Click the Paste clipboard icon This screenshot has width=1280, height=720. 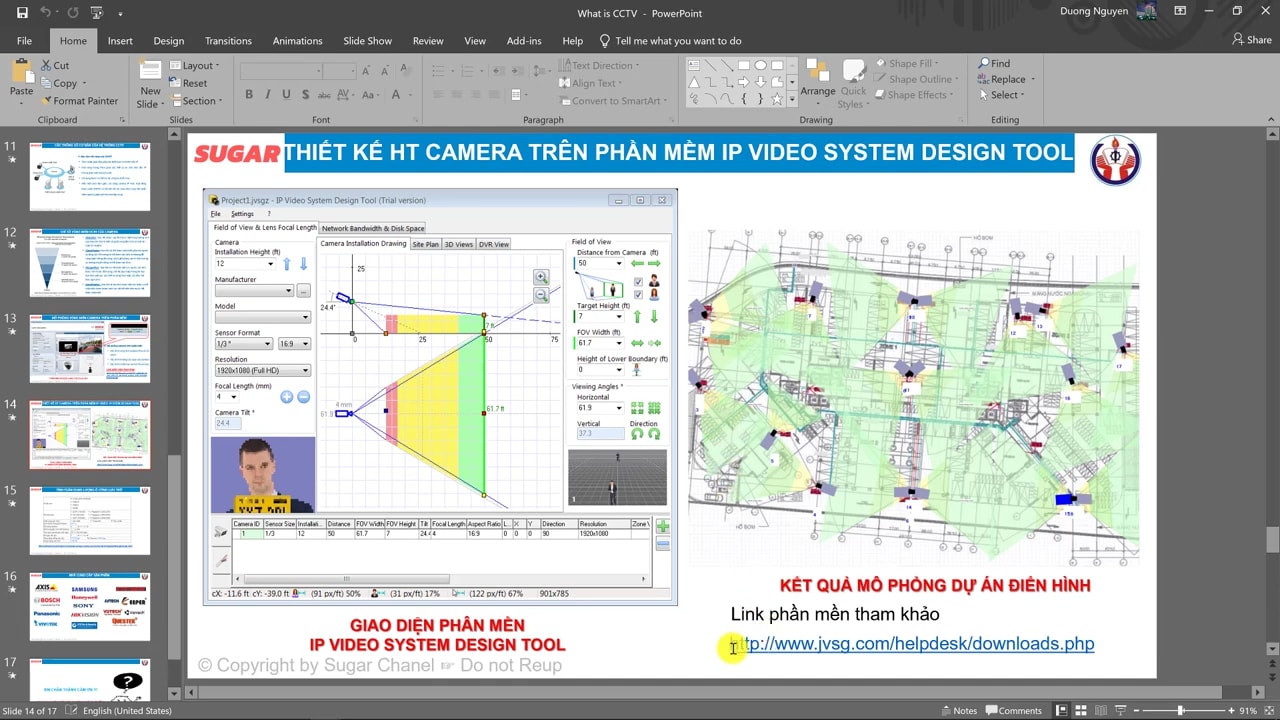tap(22, 70)
